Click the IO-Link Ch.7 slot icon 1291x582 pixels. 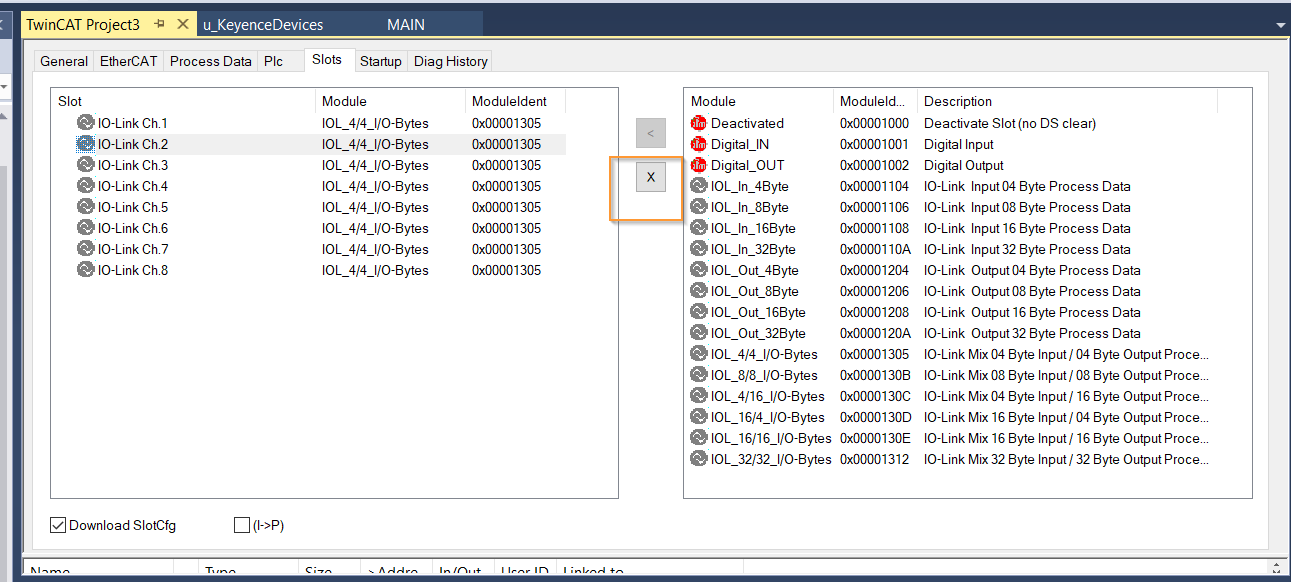[85, 249]
